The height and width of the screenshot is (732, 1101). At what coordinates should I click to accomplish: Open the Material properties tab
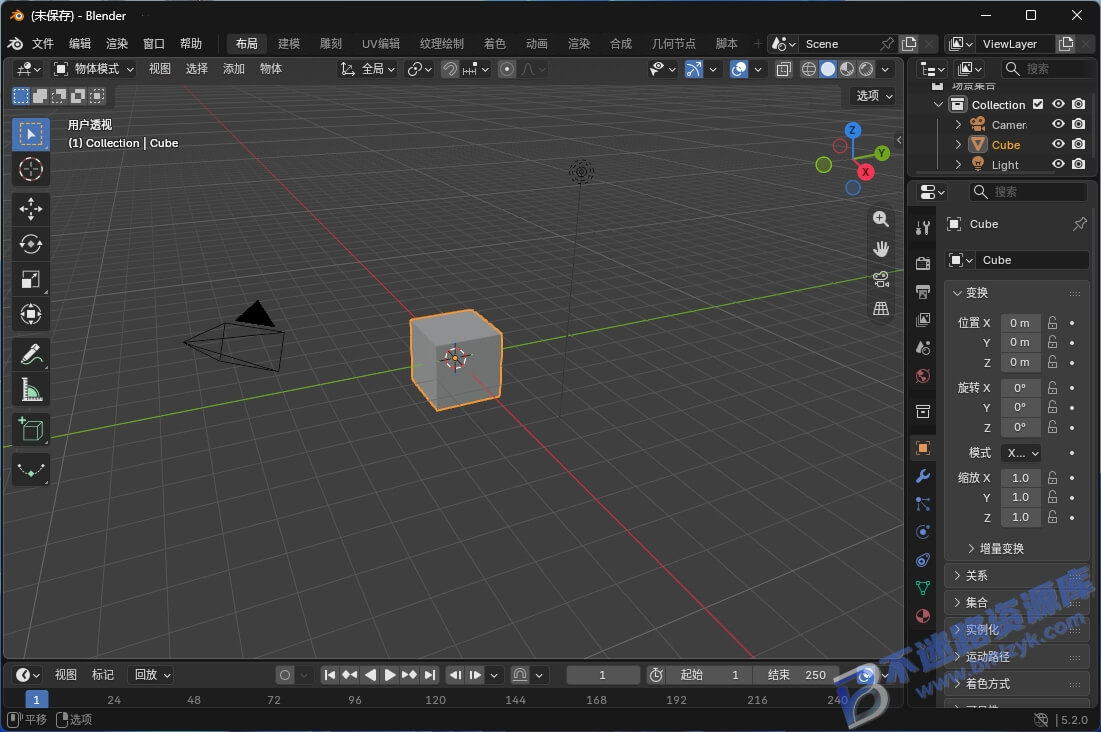tap(923, 616)
